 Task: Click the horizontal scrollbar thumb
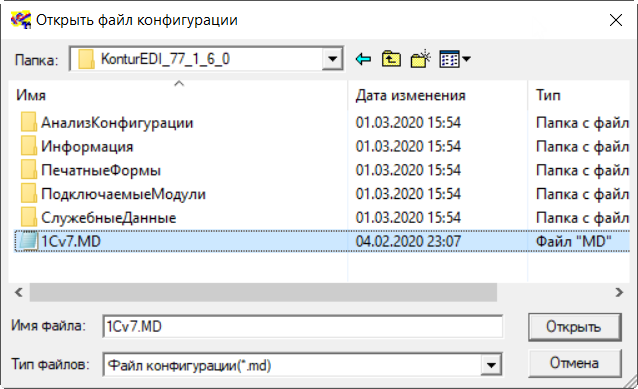(263, 292)
